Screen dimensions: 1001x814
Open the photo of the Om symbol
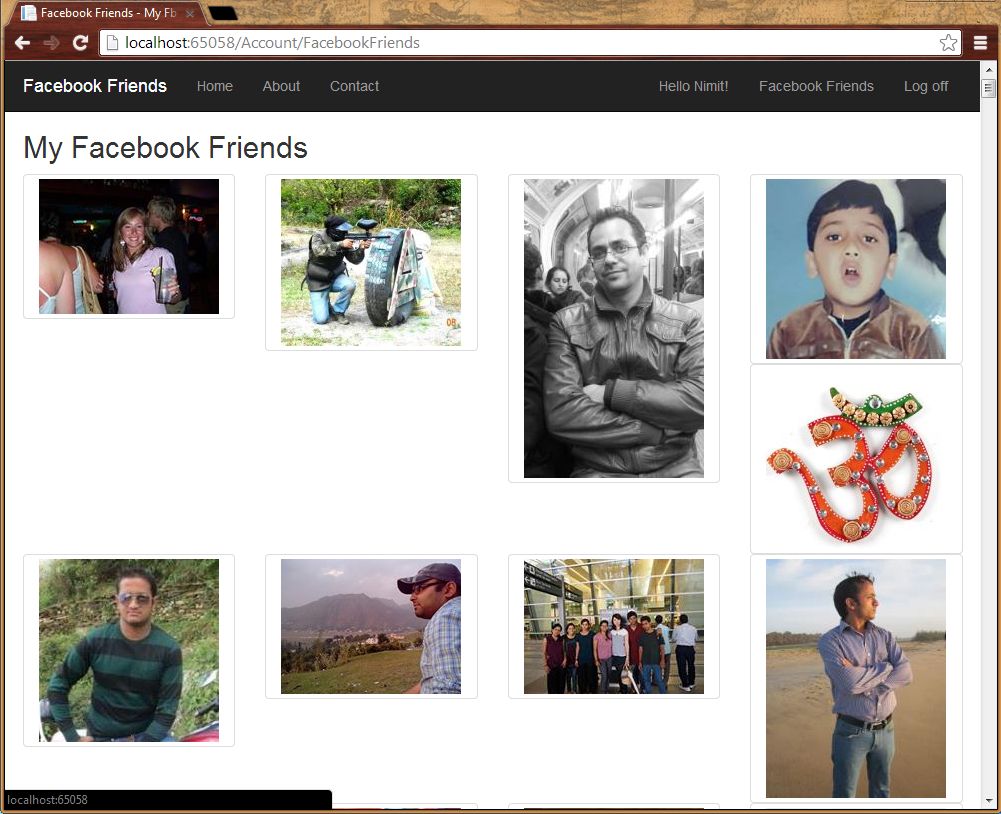click(856, 458)
